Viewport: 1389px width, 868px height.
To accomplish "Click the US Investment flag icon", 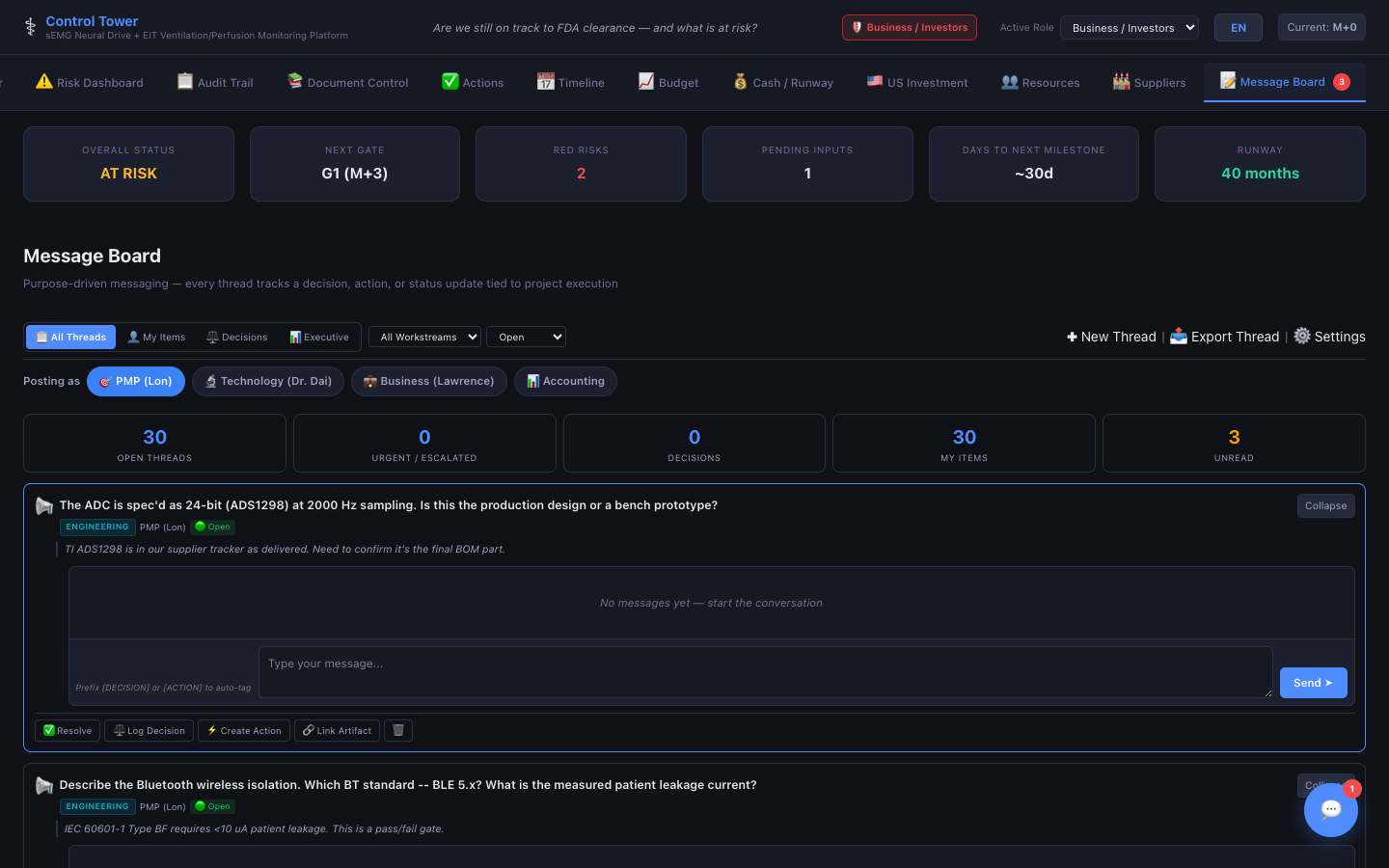I will pos(876,81).
